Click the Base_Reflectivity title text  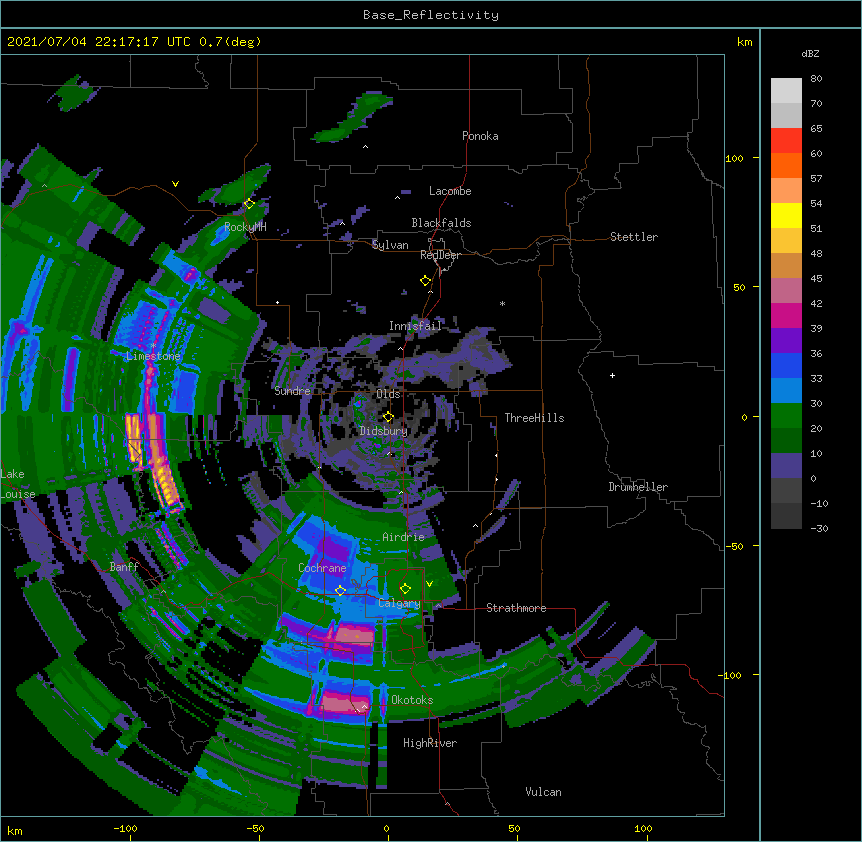(x=430, y=15)
